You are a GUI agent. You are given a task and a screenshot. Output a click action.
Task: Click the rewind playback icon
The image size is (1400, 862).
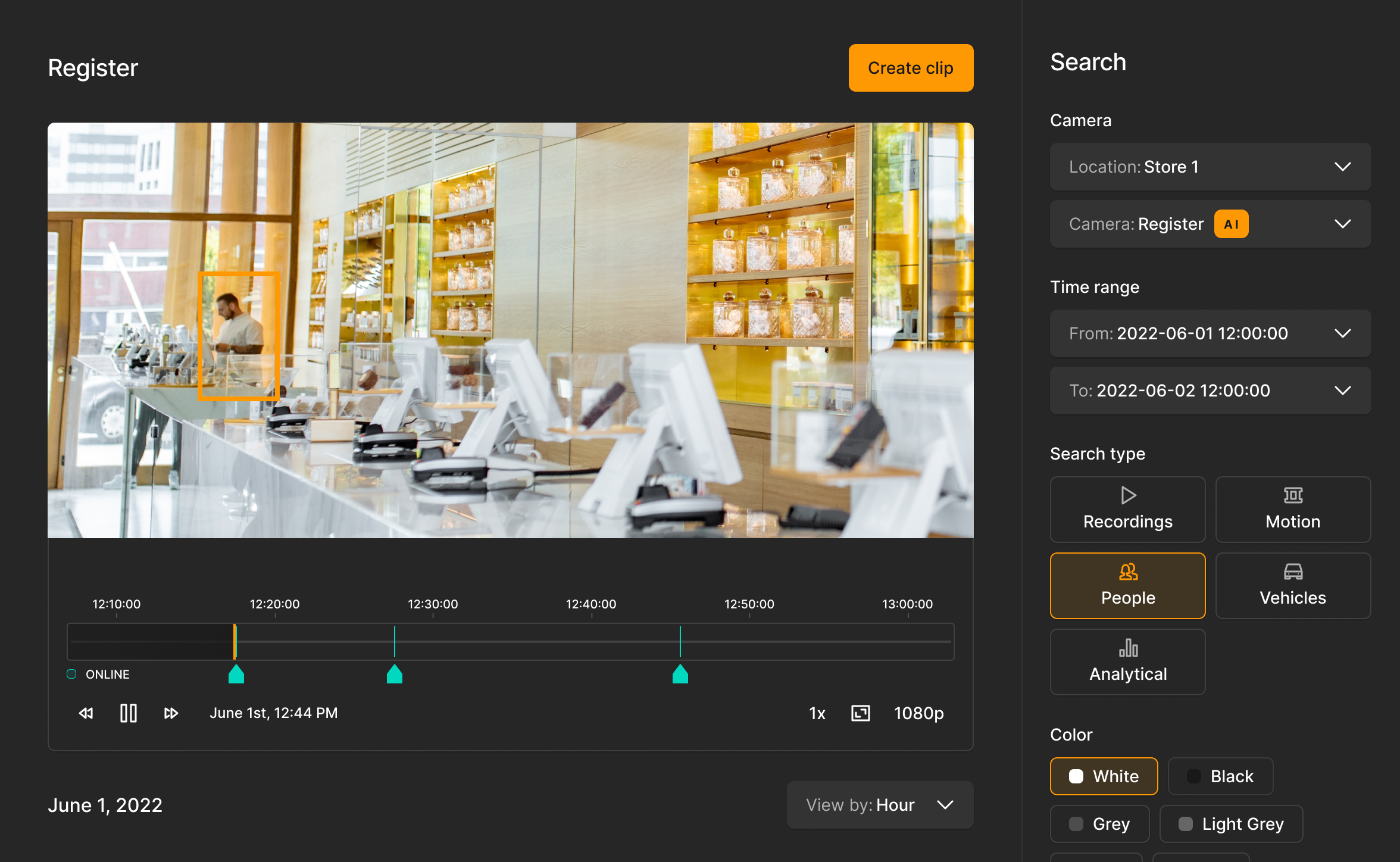(x=86, y=713)
